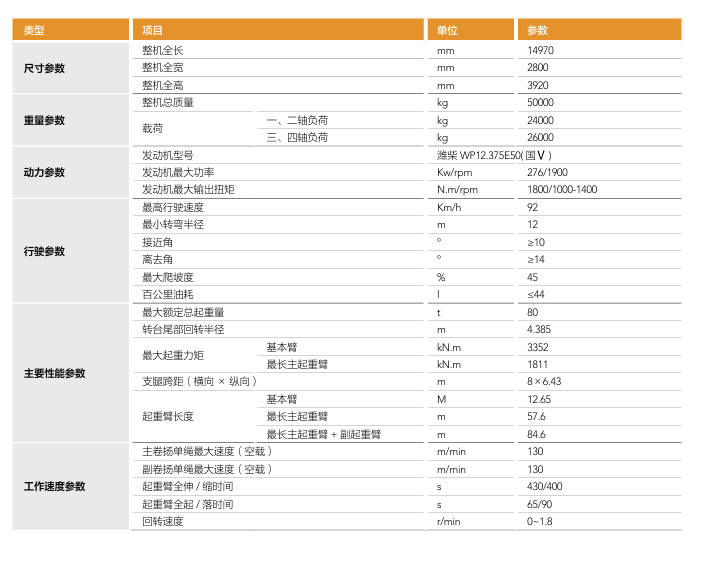
Task: Click the value ≤44
Action: pyautogui.click(x=536, y=294)
